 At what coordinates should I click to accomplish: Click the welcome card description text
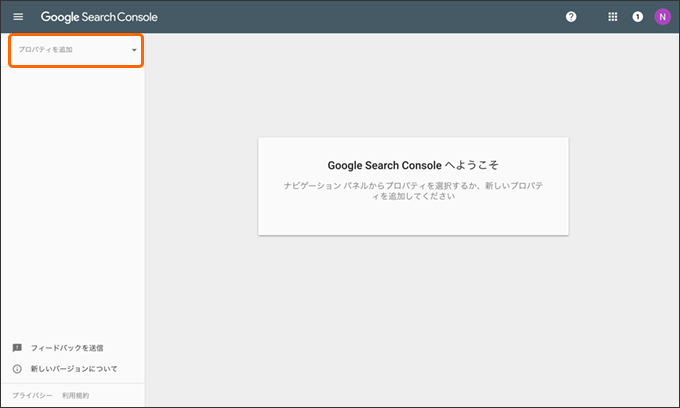(x=413, y=191)
